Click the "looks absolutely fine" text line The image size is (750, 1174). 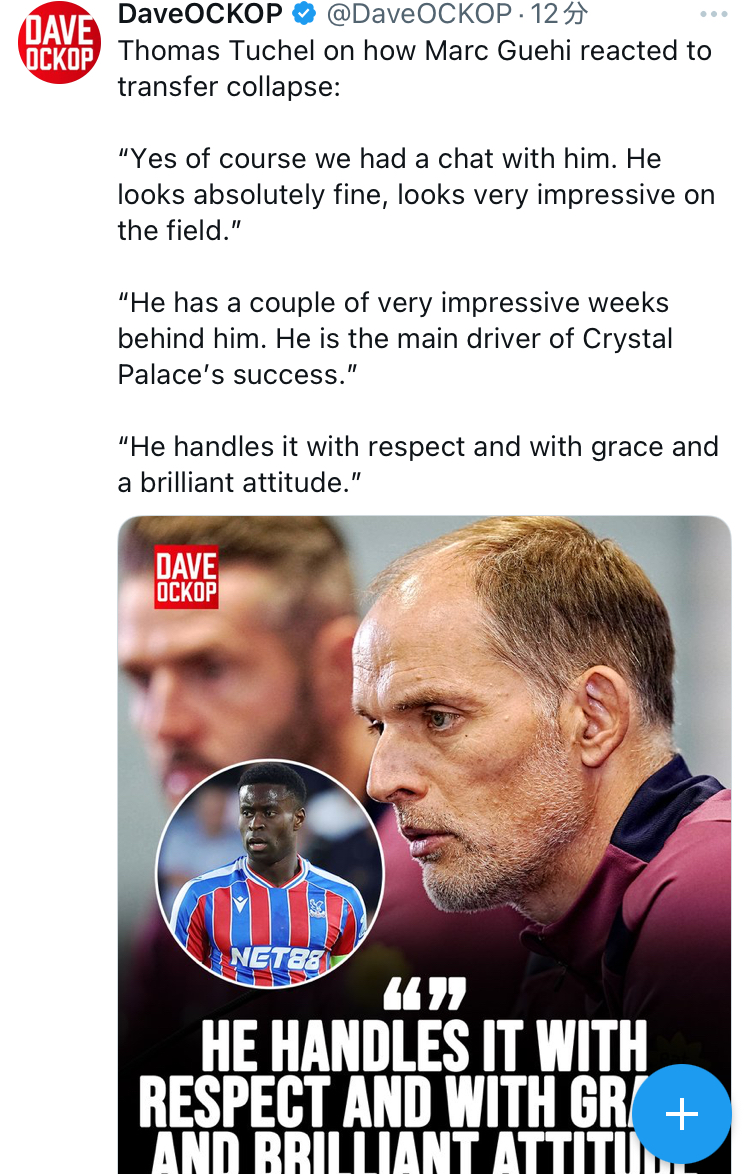pos(416,194)
